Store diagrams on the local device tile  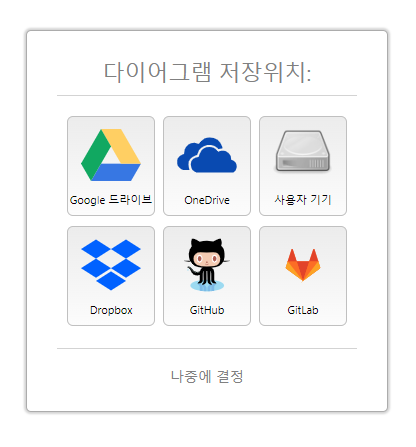click(303, 166)
